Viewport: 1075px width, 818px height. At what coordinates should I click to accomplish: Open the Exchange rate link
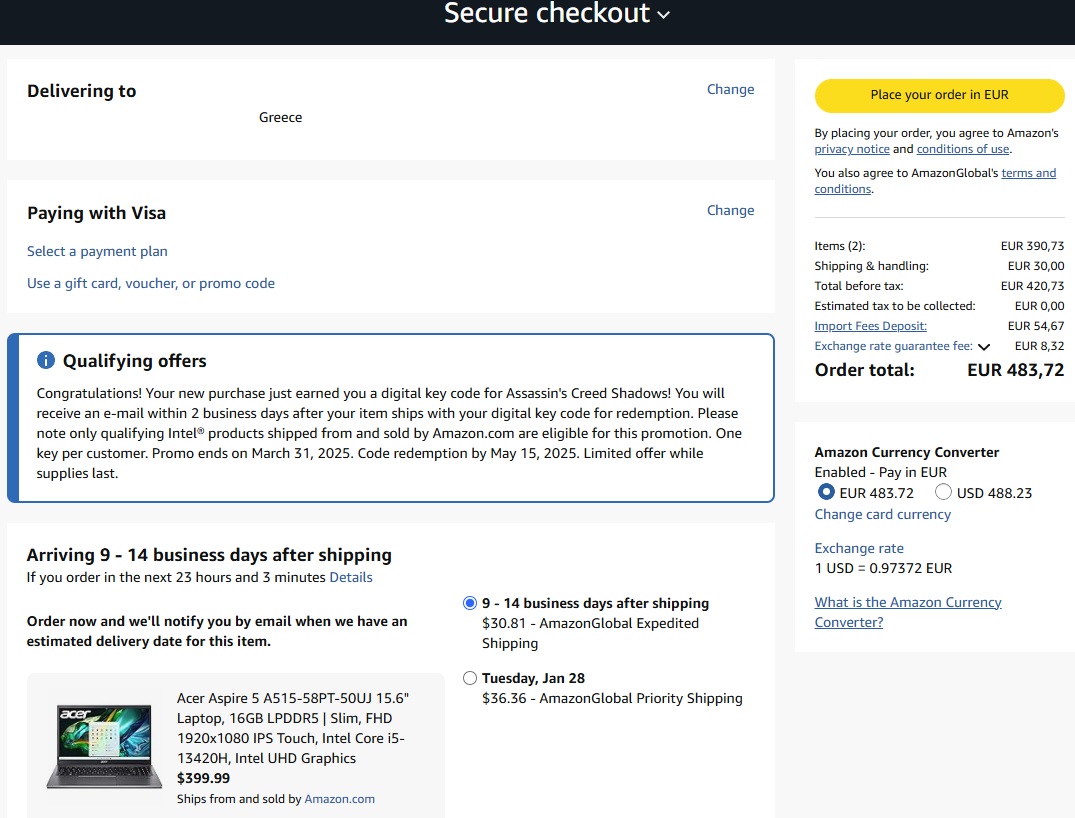pyautogui.click(x=859, y=548)
